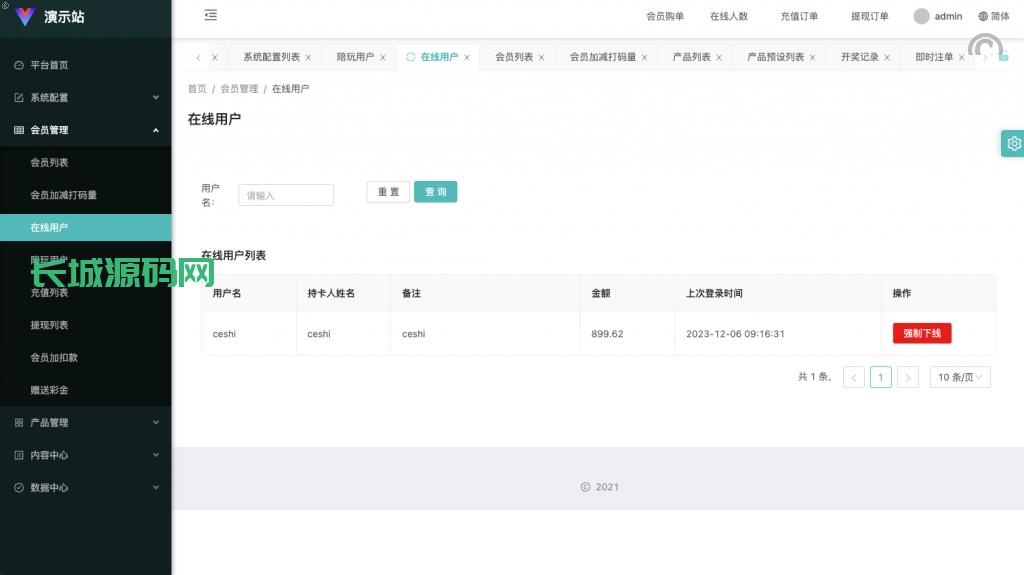Collapse the 会员管理 sidebar menu
This screenshot has width=1024, height=575.
tap(85, 130)
